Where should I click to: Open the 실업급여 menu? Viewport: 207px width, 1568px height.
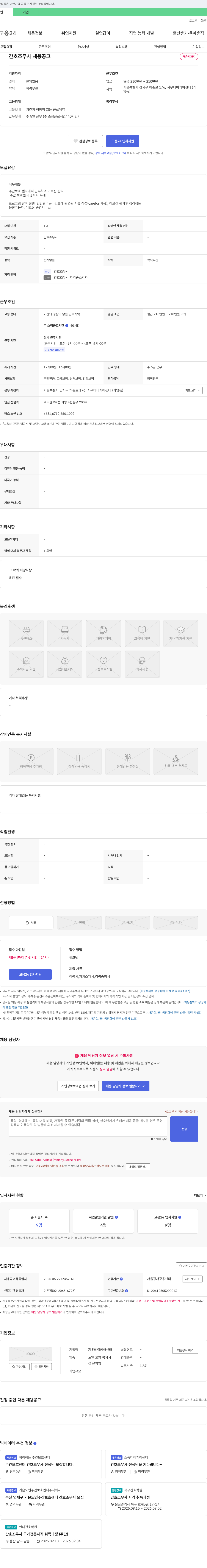point(103,33)
